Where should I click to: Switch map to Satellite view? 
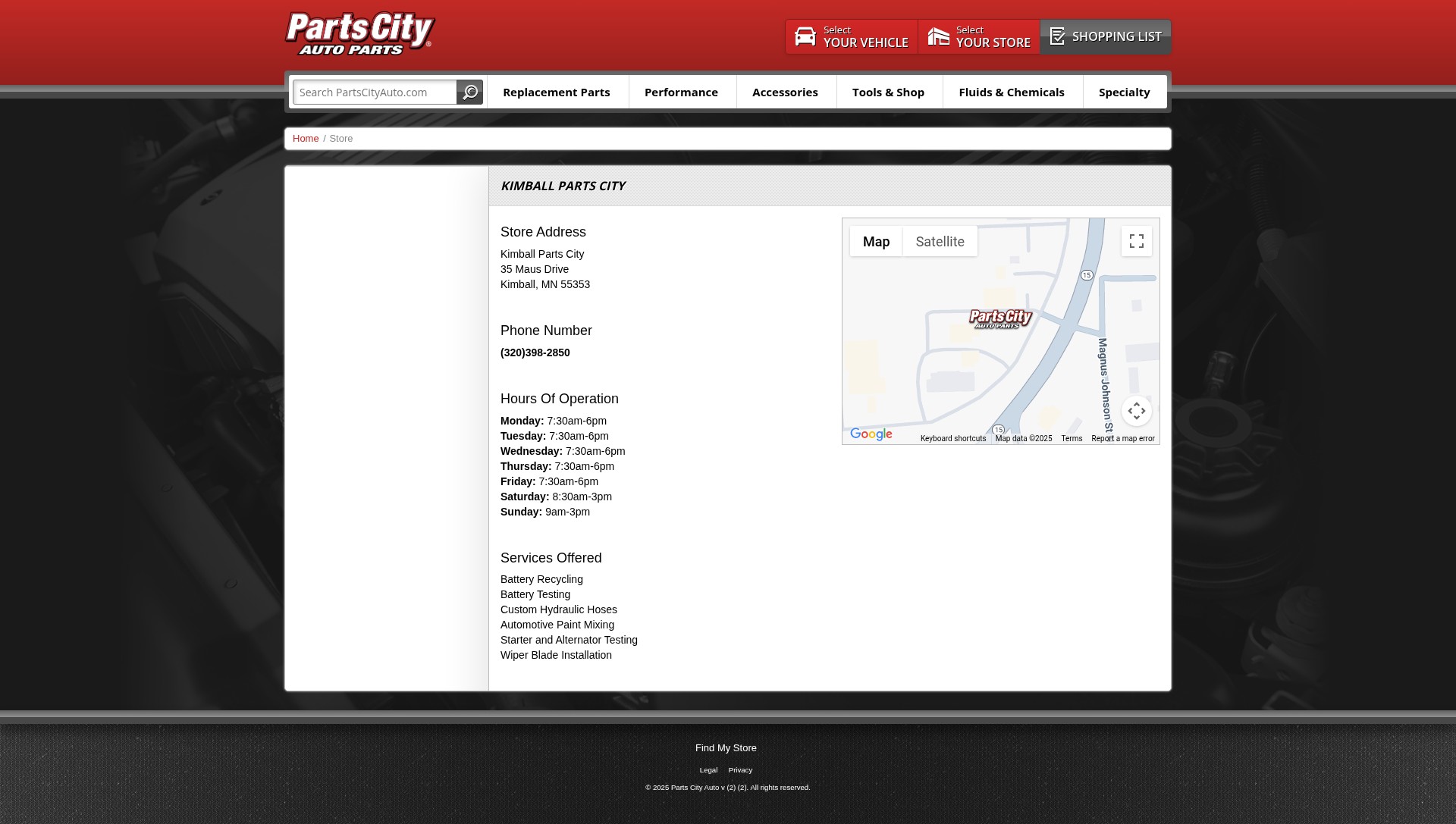click(940, 241)
